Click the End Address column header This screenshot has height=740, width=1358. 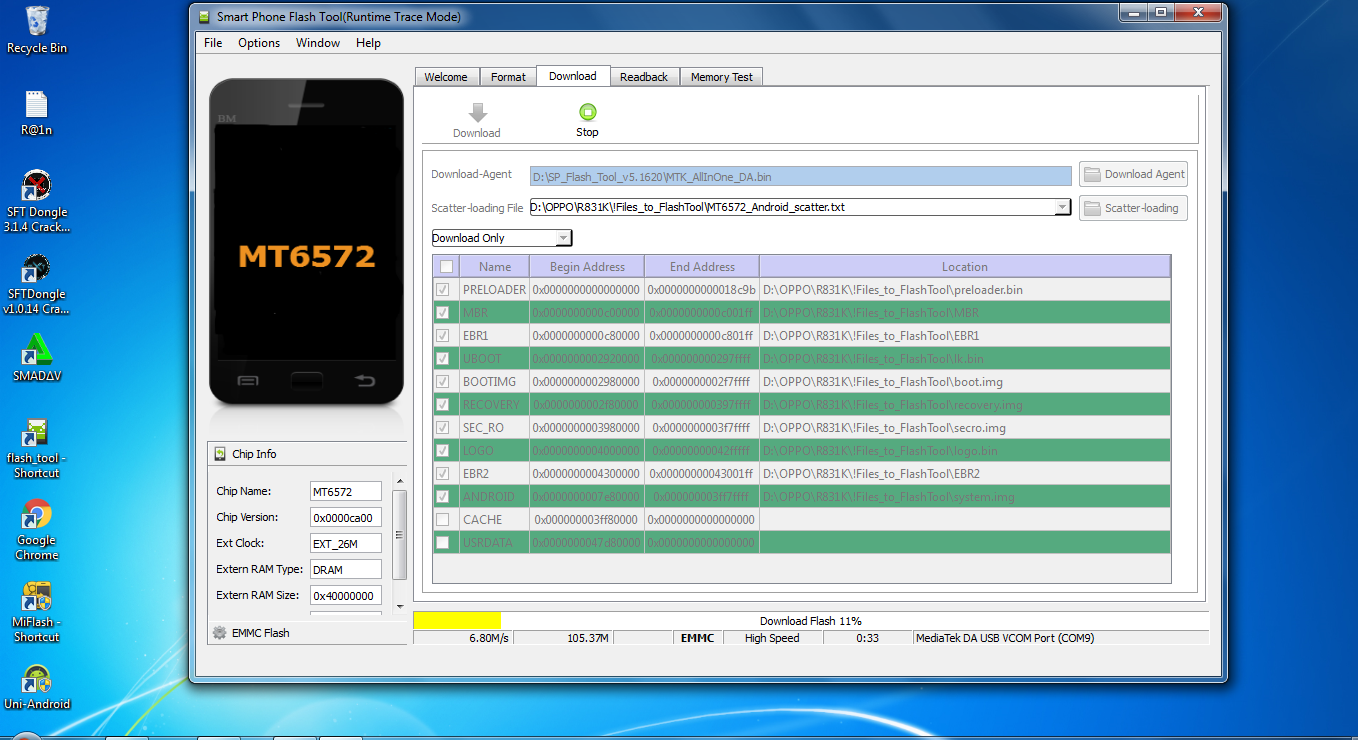tap(702, 267)
